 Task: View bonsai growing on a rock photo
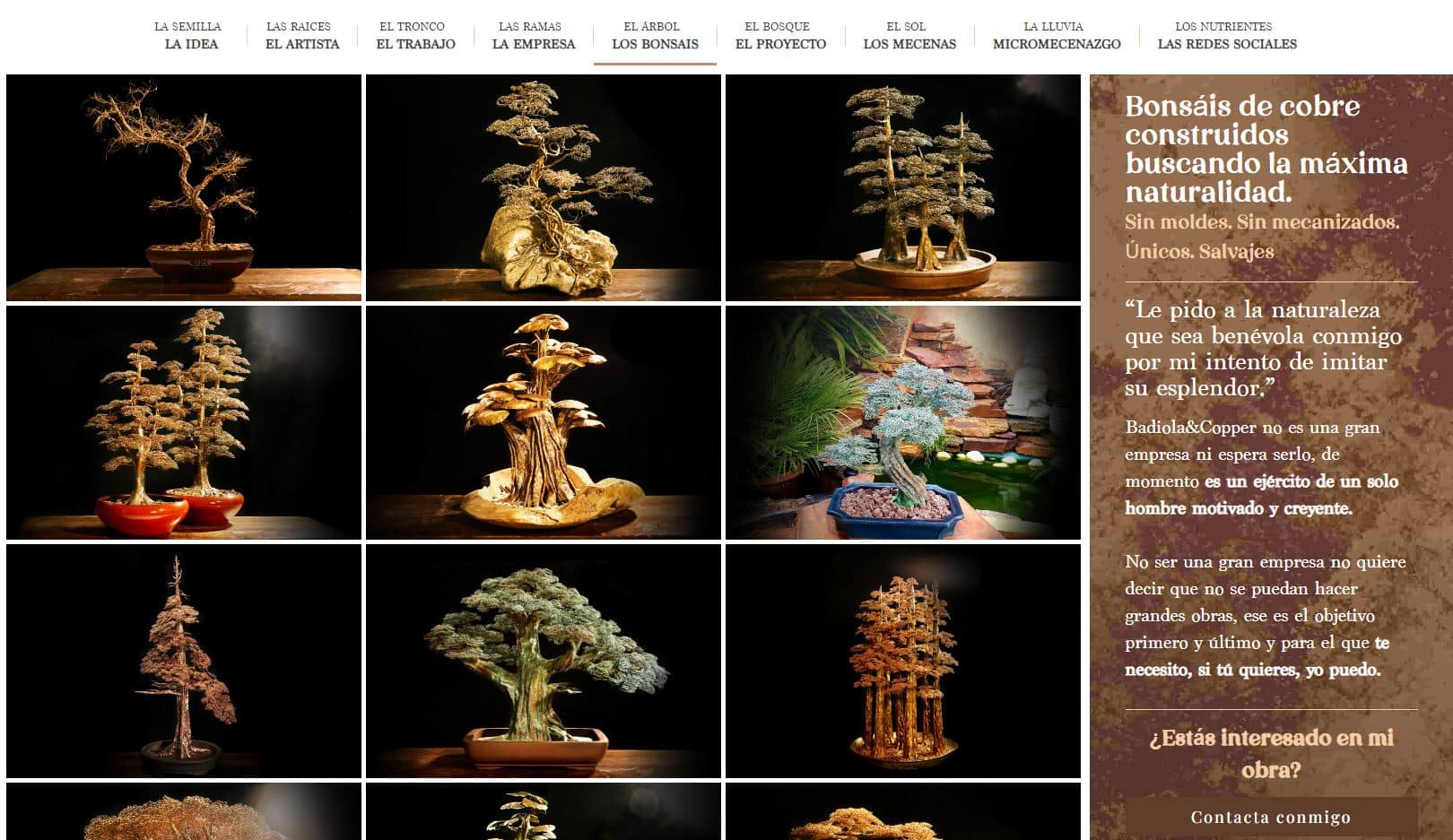tap(544, 187)
